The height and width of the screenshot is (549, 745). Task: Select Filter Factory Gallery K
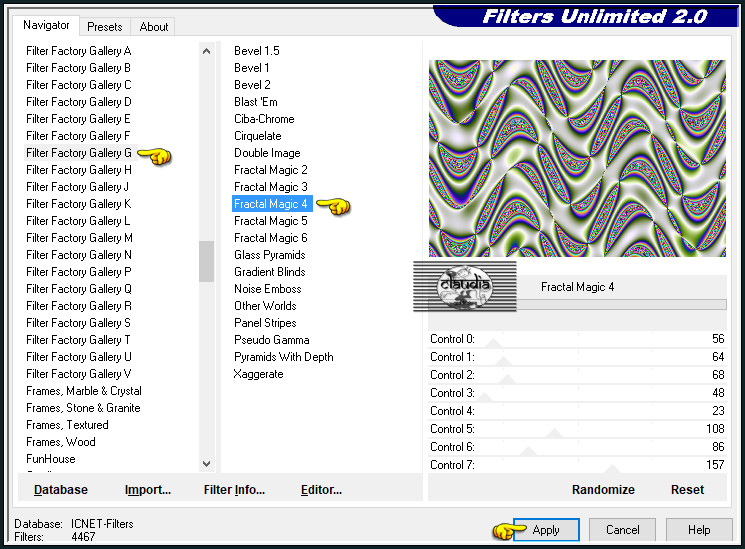(78, 204)
